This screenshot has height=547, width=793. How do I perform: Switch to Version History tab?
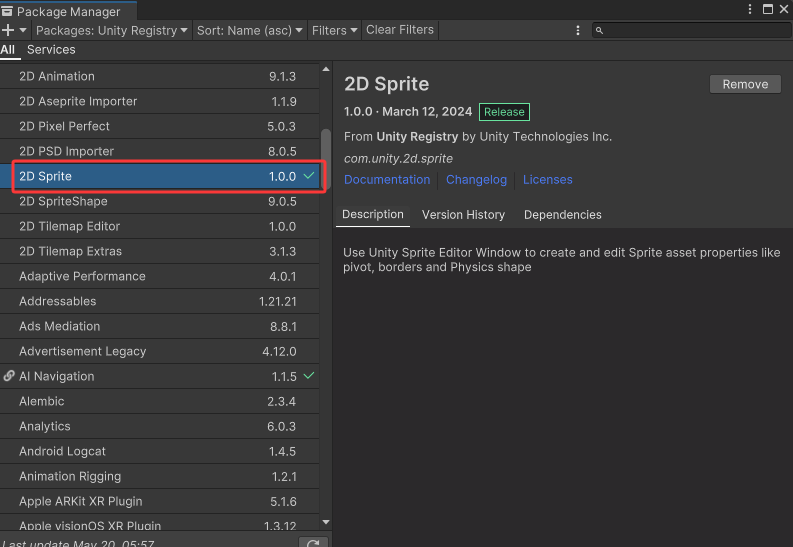pos(463,215)
